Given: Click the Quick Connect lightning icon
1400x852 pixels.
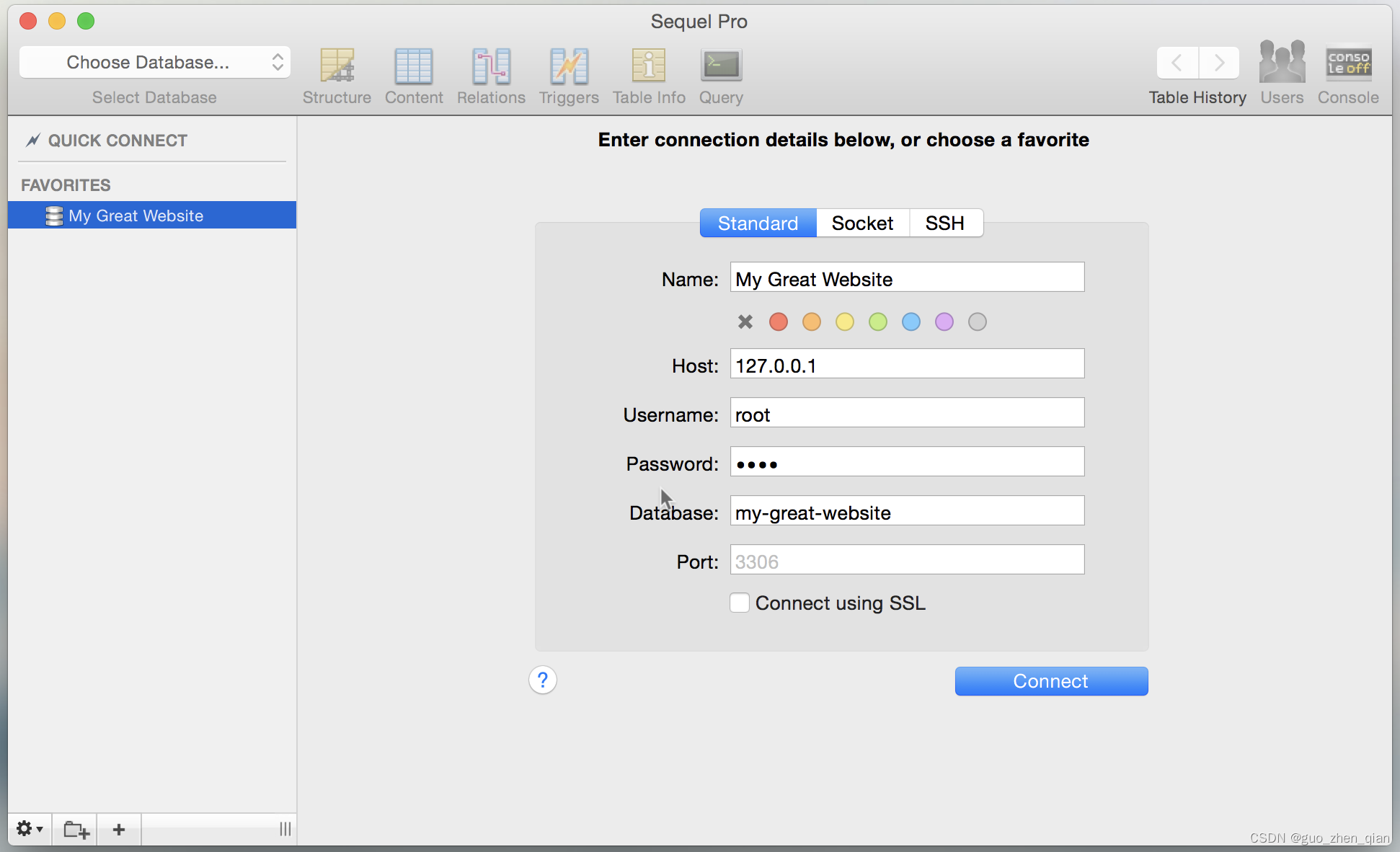Looking at the screenshot, I should 32,140.
